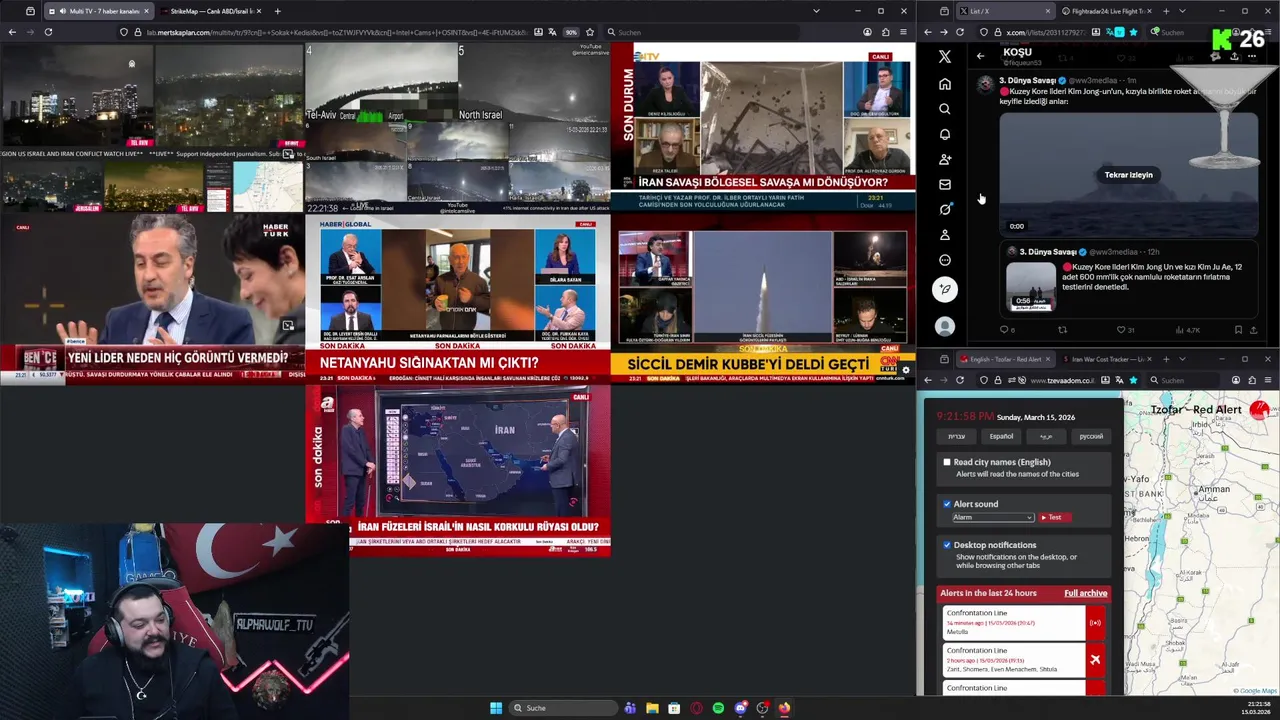
Task: Open X Home in sidebar
Action: click(945, 84)
